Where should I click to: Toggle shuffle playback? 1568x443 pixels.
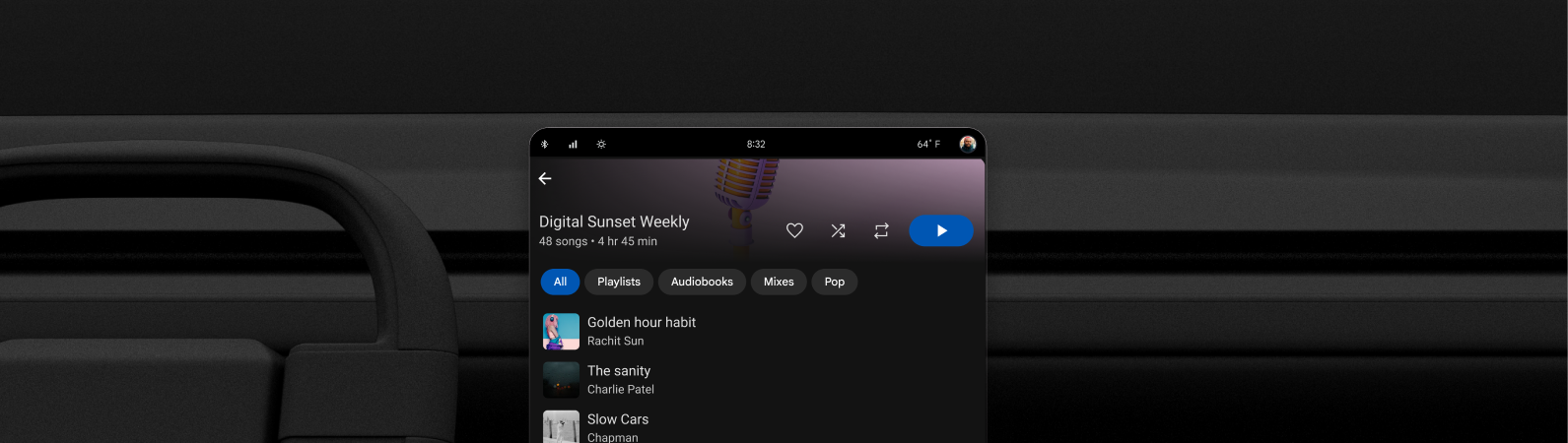838,230
